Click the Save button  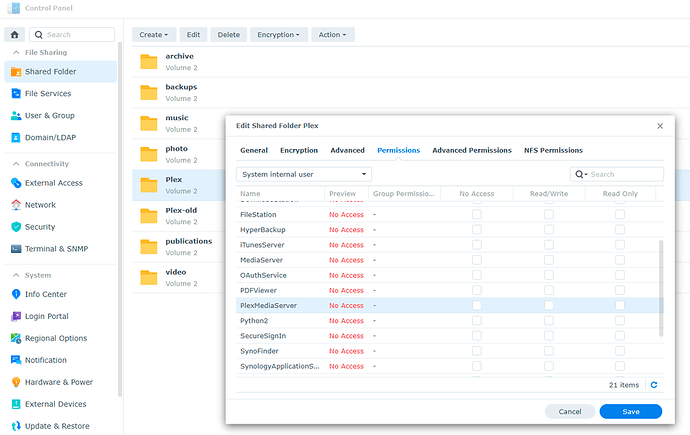point(631,412)
